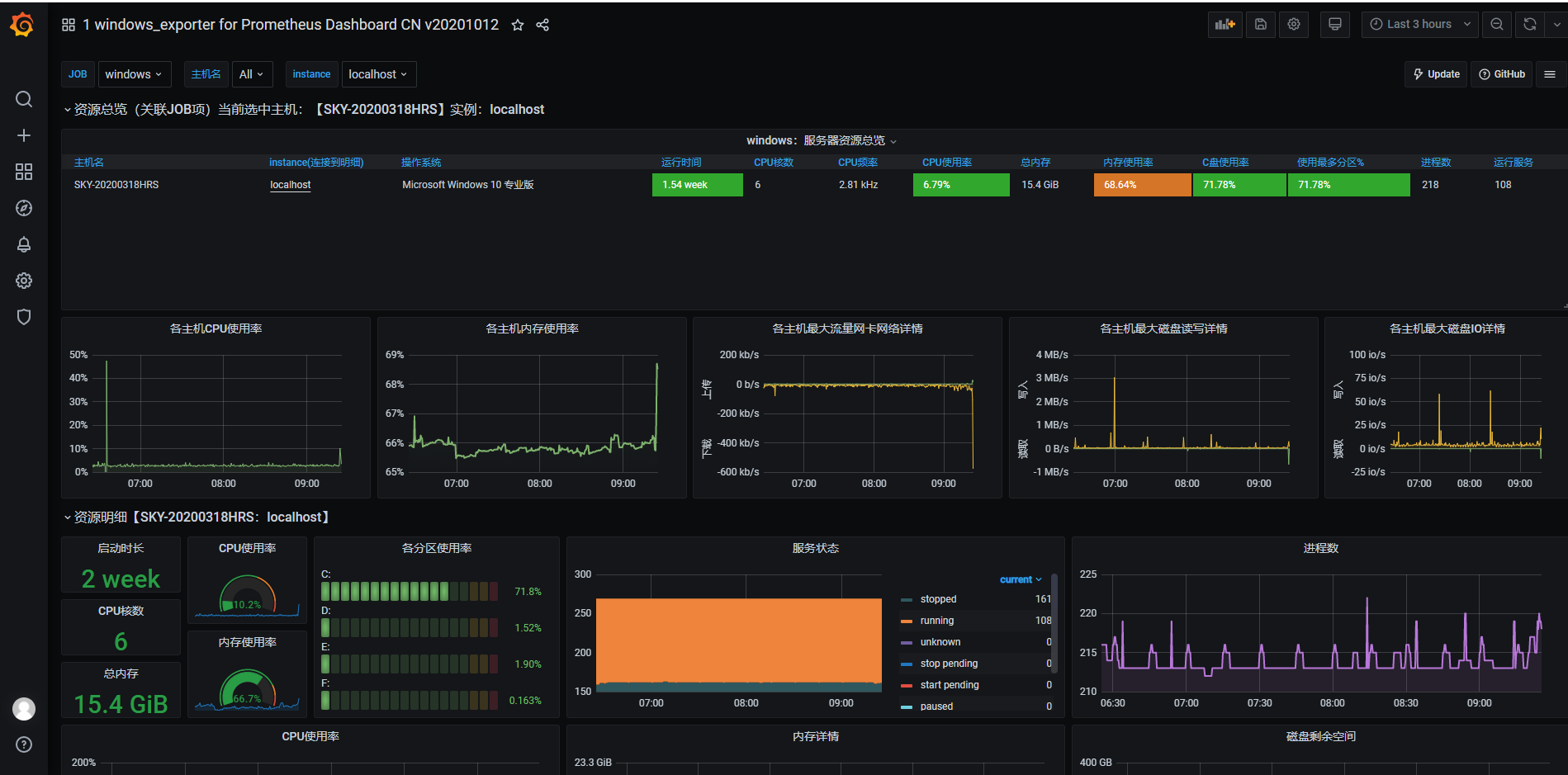The width and height of the screenshot is (1568, 775).
Task: Click the 1.54 week uptime cell
Action: tap(698, 185)
